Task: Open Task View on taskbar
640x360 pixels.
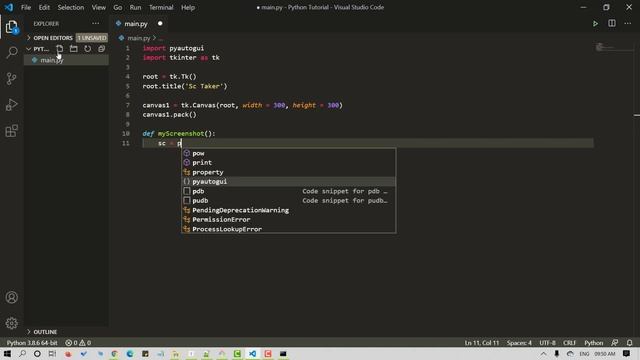Action: click(52, 353)
